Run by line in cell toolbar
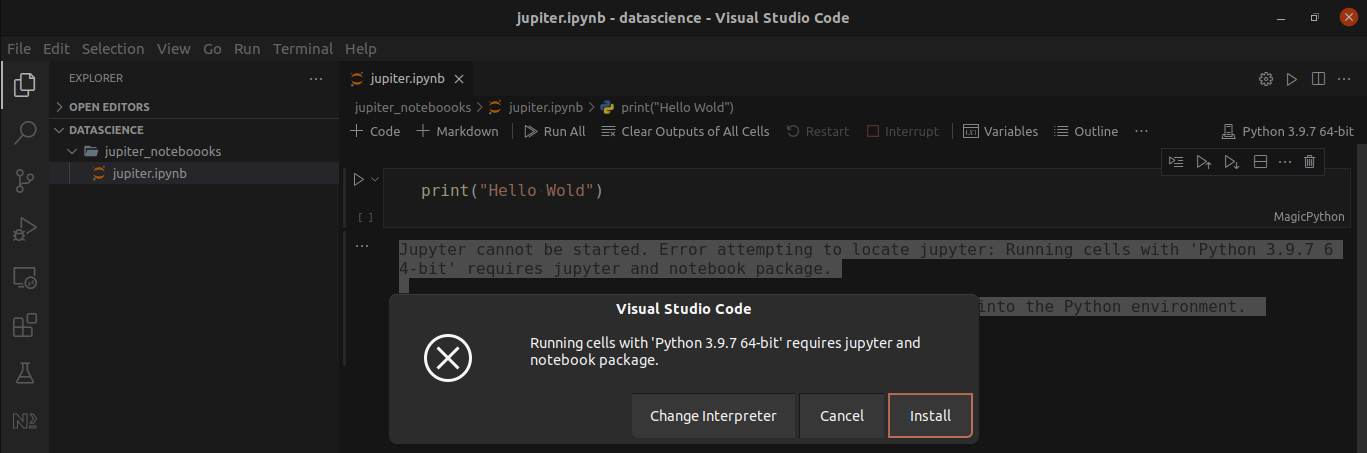Image resolution: width=1367 pixels, height=453 pixels. click(1176, 161)
